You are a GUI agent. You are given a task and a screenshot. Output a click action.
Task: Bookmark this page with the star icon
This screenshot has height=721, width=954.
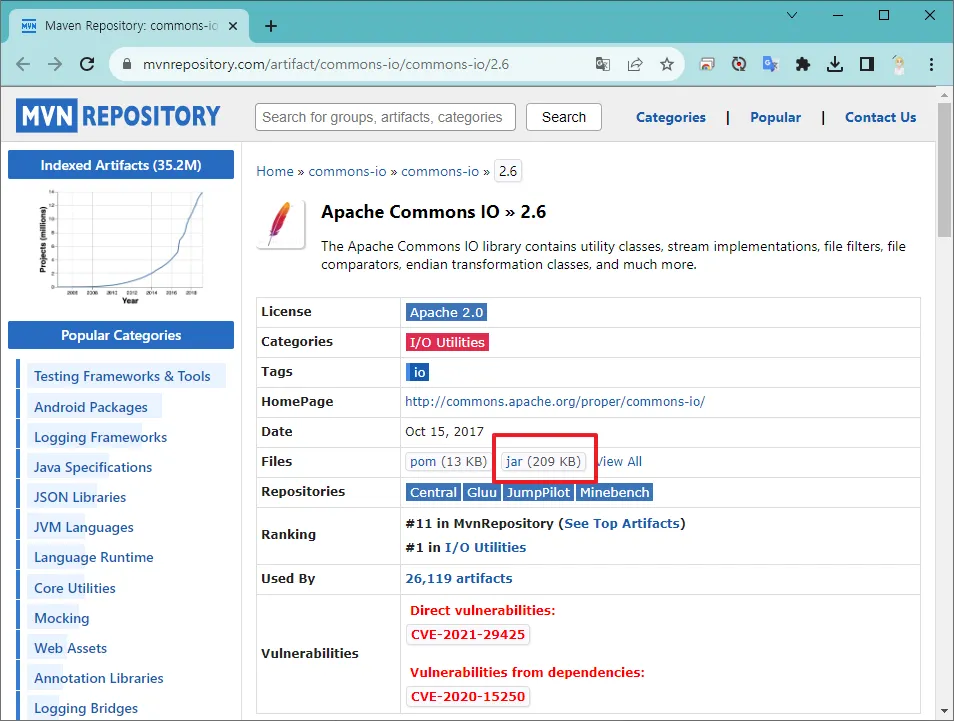[x=667, y=64]
